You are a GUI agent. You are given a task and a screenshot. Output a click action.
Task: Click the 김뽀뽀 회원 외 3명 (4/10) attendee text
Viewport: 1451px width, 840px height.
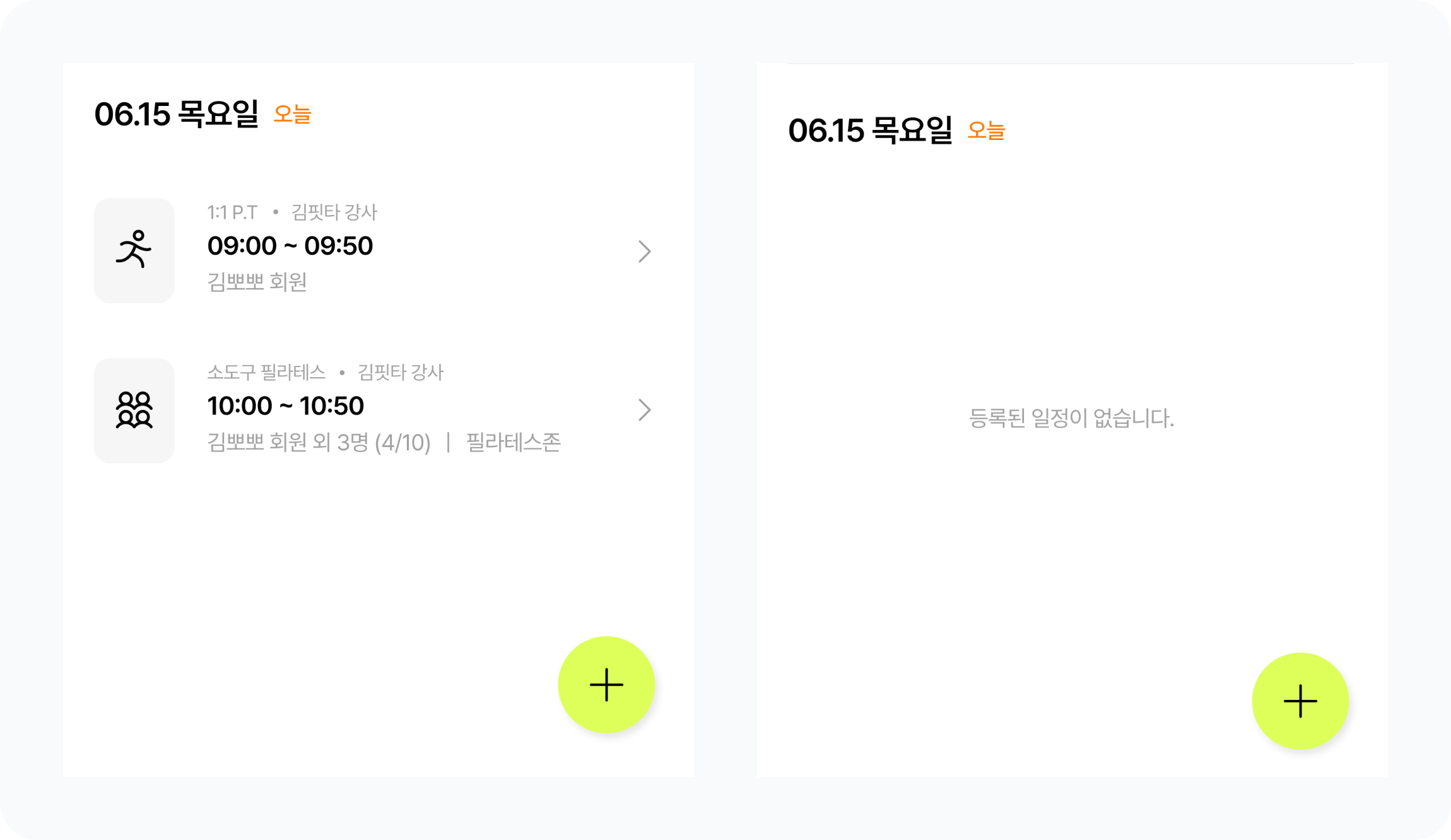(319, 443)
